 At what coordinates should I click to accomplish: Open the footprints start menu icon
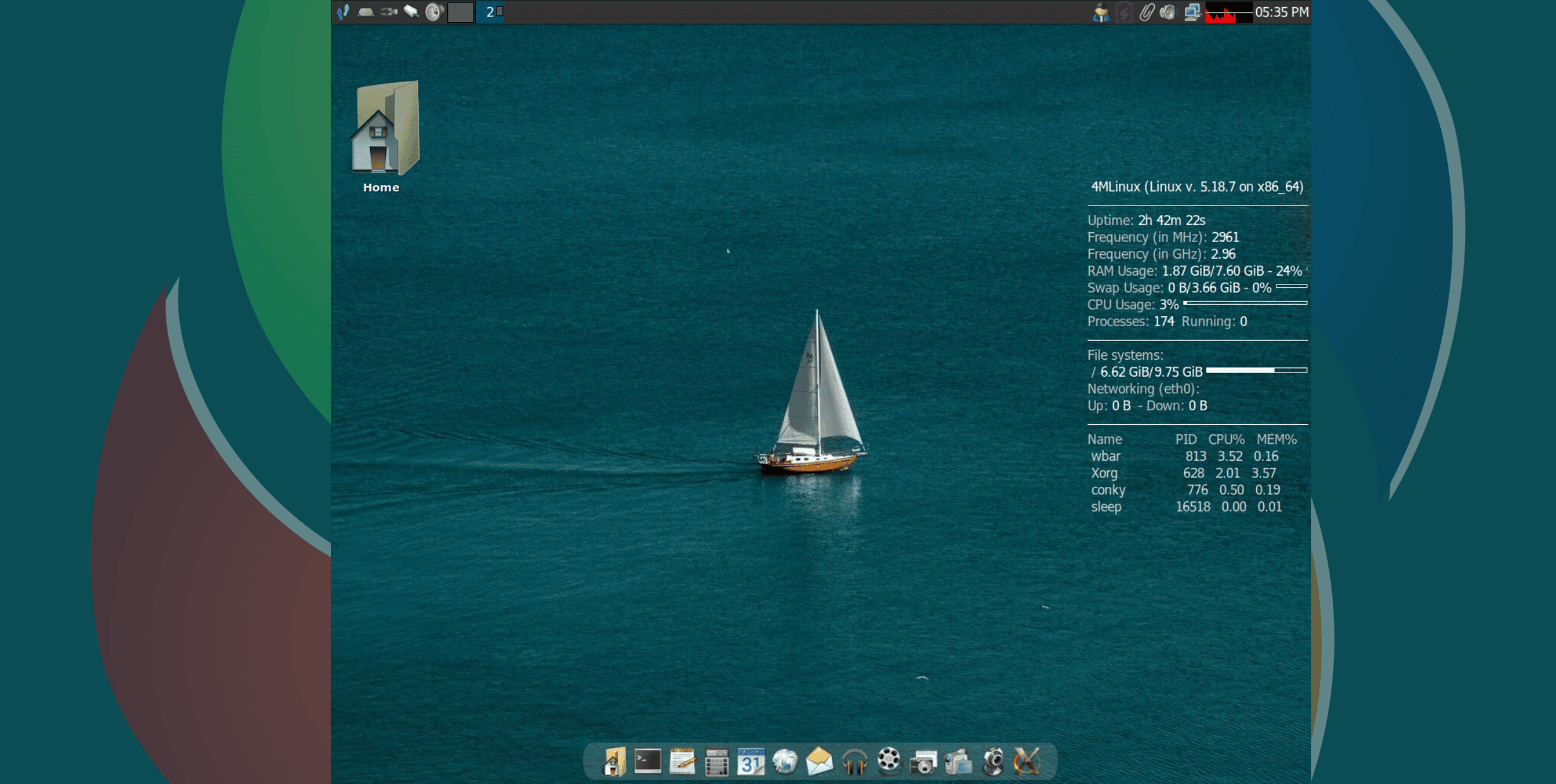[343, 12]
